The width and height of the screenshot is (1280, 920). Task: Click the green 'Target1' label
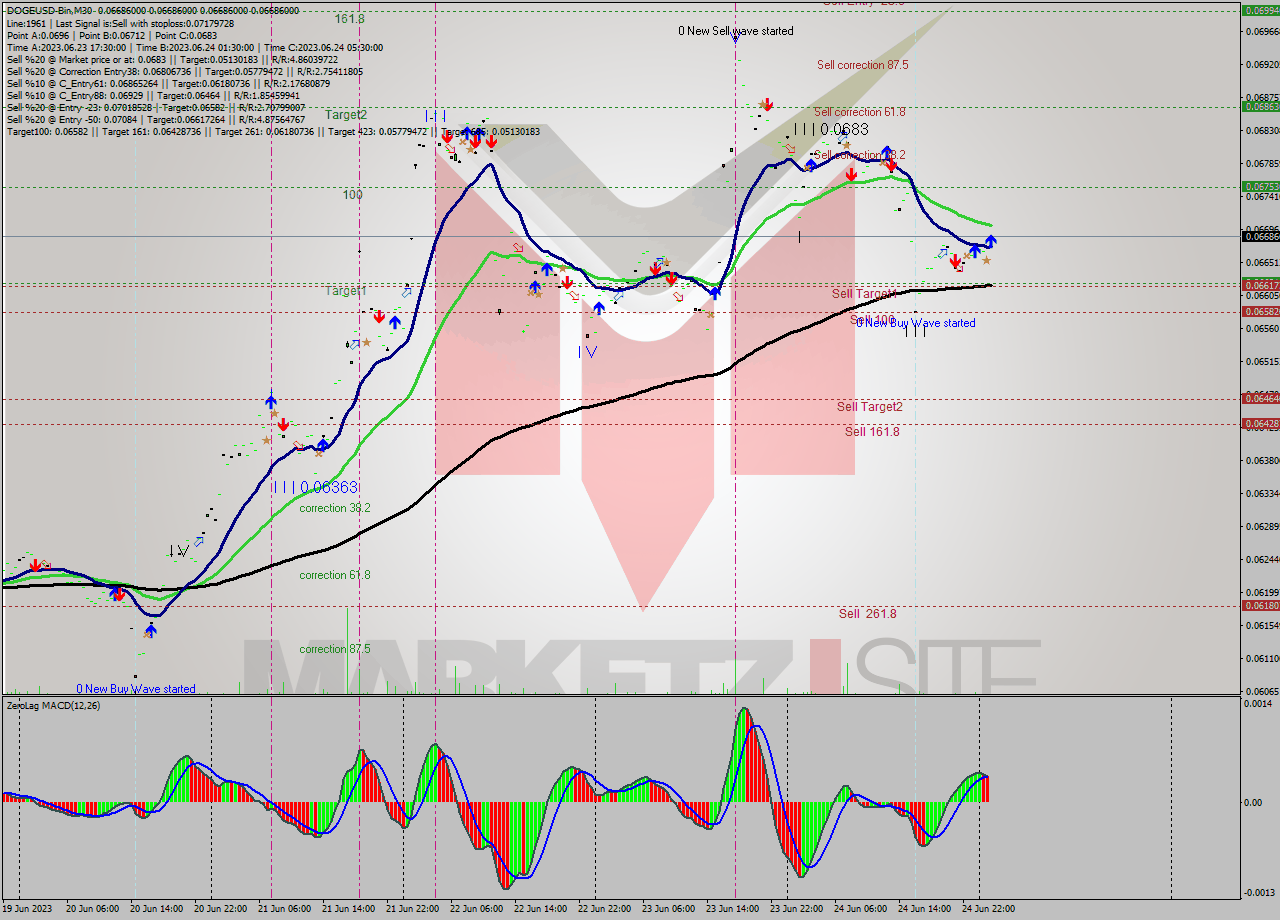click(x=345, y=291)
